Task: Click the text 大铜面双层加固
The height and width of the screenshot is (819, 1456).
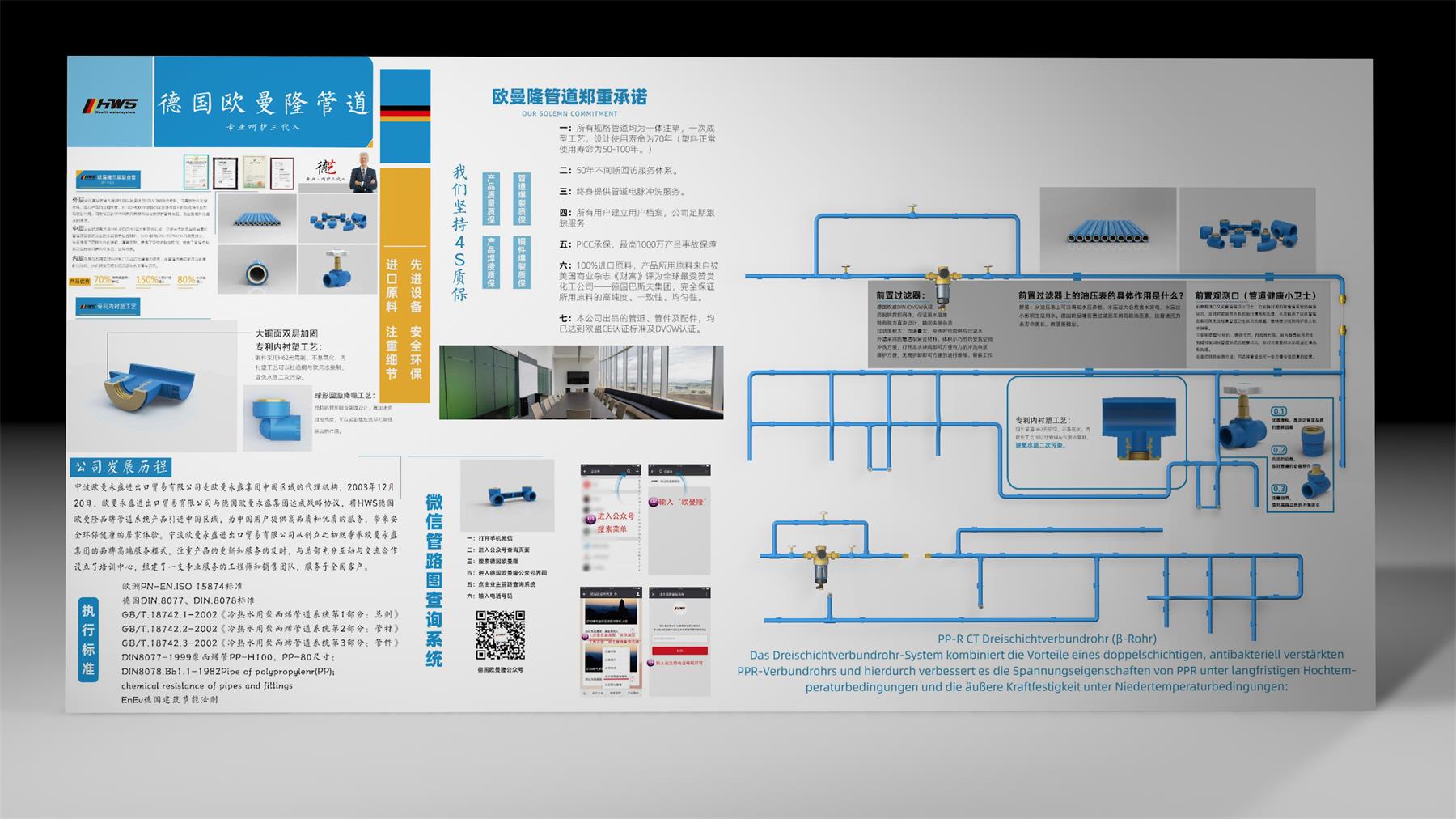Action: click(286, 333)
